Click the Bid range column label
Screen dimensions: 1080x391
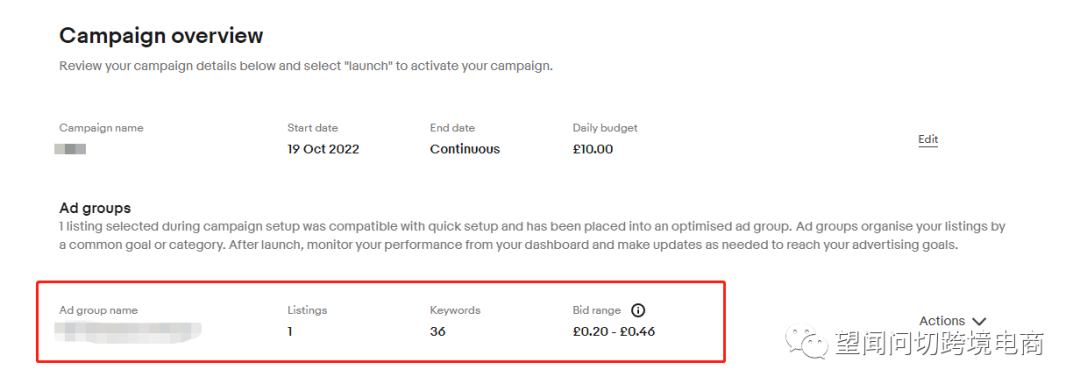596,310
